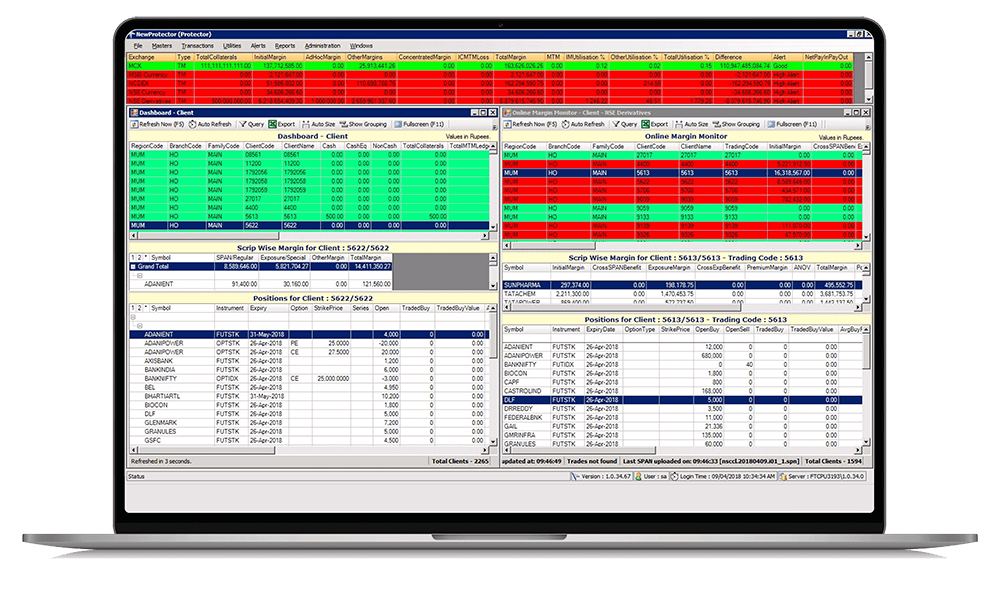Image resolution: width=1000 pixels, height=594 pixels.
Task: Click Export Excel icon in Online Margin Monitor window
Action: pyautogui.click(x=645, y=124)
